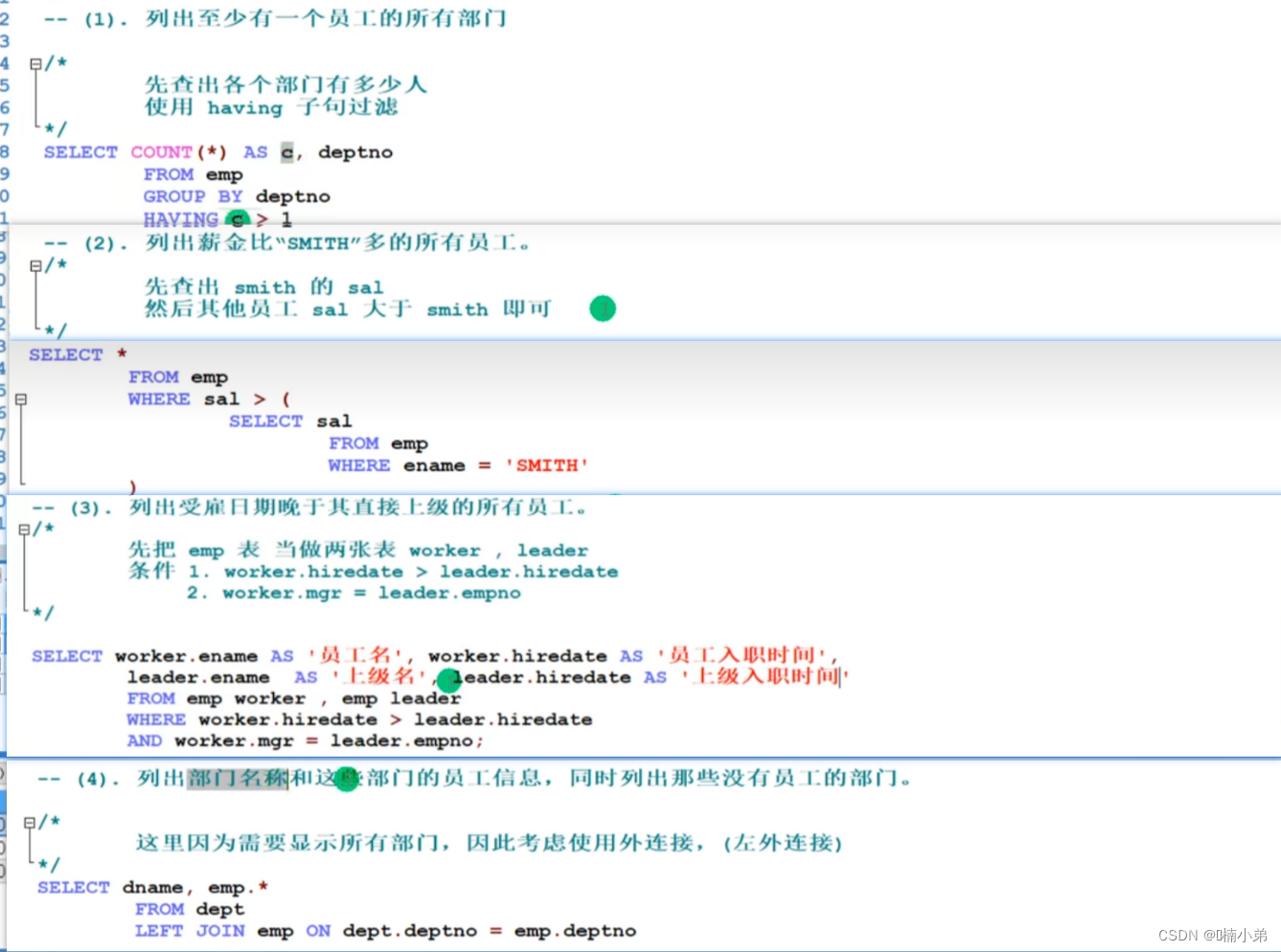Click the LEFT JOIN keyword in the last query
Image resolution: width=1281 pixels, height=952 pixels.
pyautogui.click(x=190, y=931)
